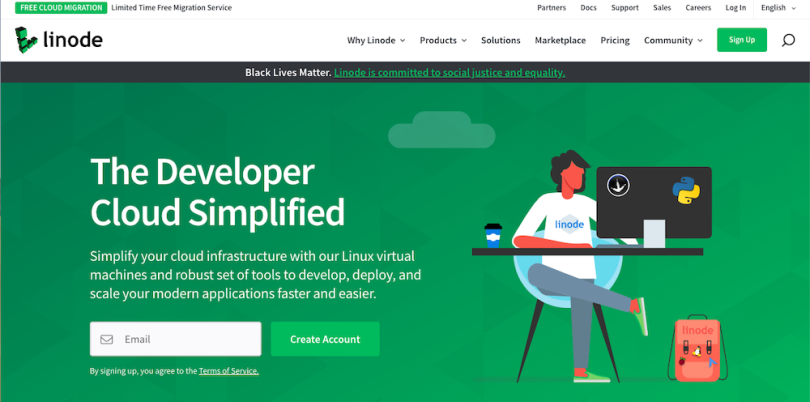The width and height of the screenshot is (810, 402).
Task: Click Log In
Action: point(736,8)
